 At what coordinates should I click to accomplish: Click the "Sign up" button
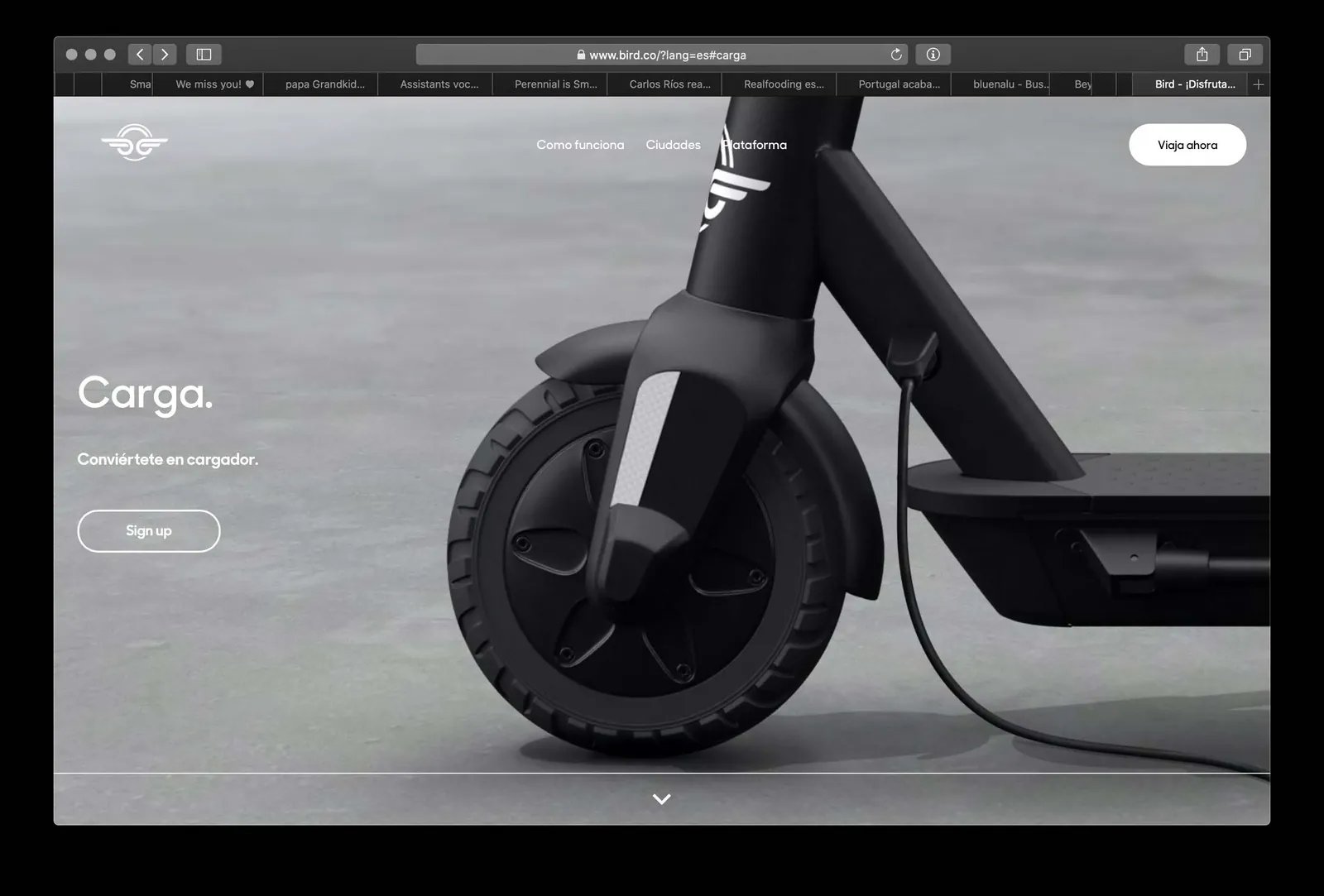[149, 531]
